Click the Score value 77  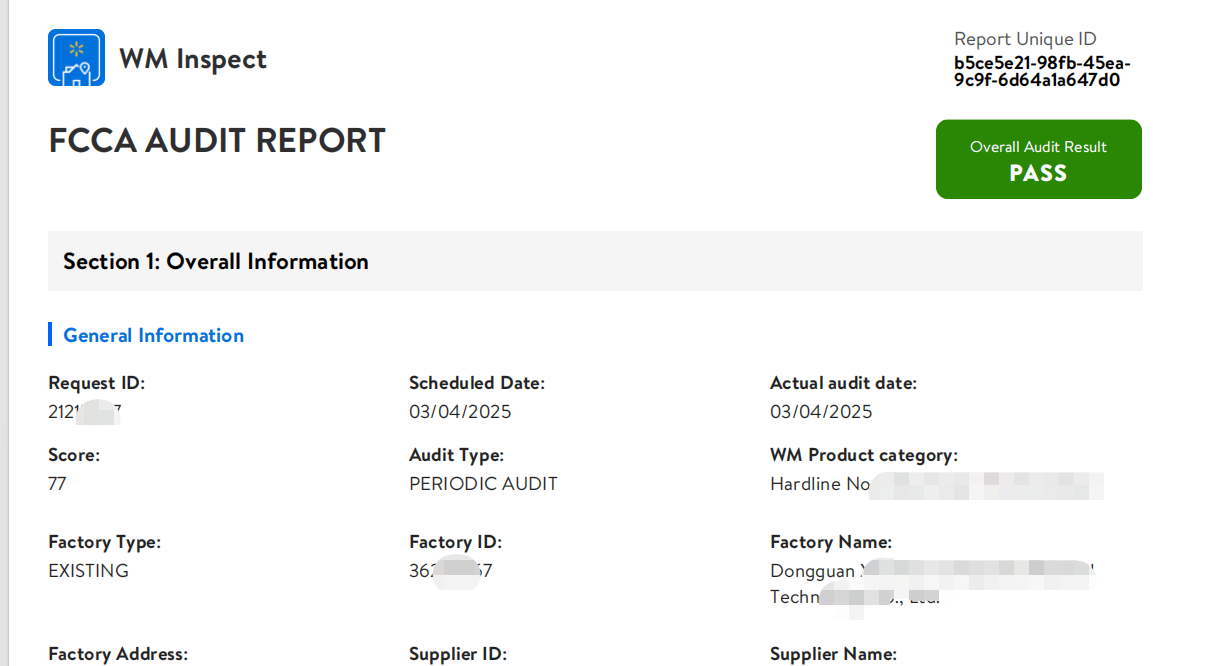57,484
